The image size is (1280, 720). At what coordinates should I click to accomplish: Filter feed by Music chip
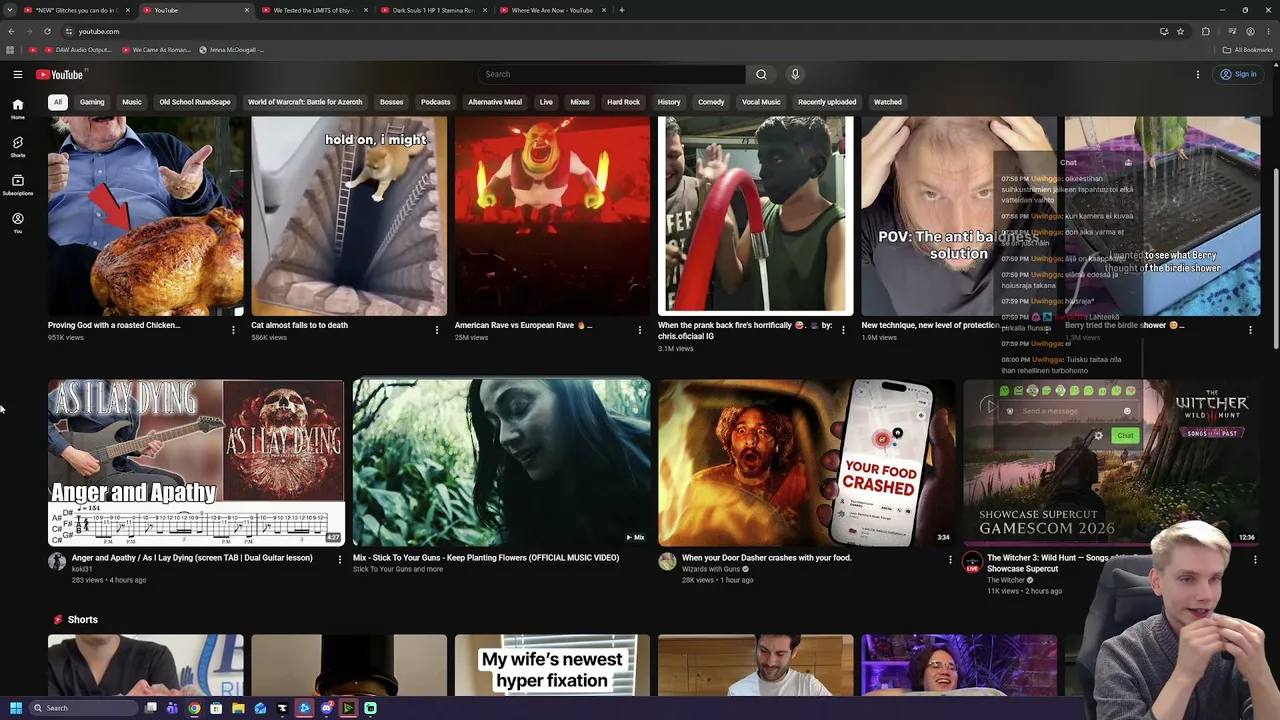click(x=132, y=102)
